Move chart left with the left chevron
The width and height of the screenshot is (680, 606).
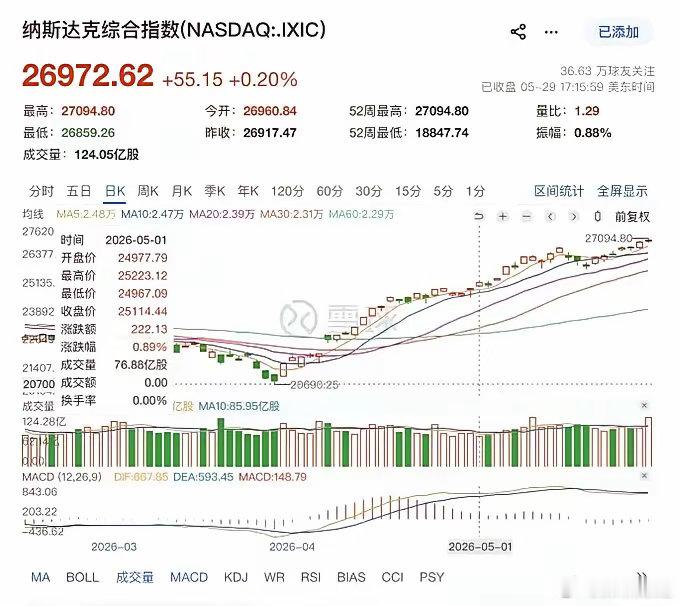[x=550, y=216]
